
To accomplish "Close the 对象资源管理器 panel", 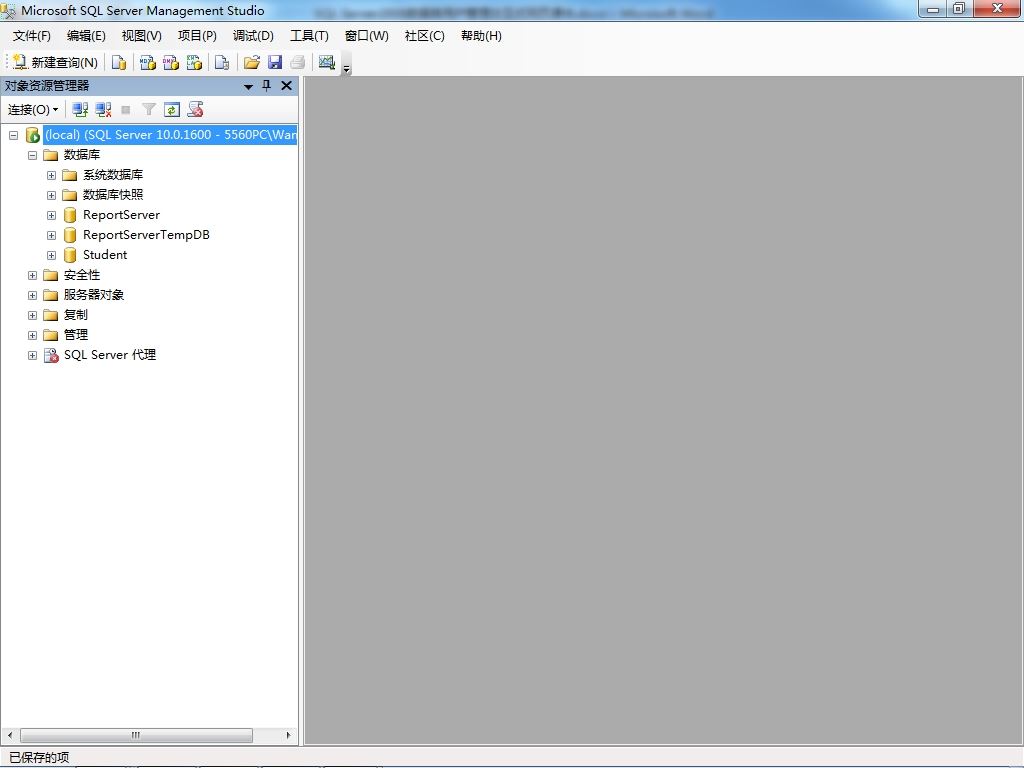I will coord(286,86).
